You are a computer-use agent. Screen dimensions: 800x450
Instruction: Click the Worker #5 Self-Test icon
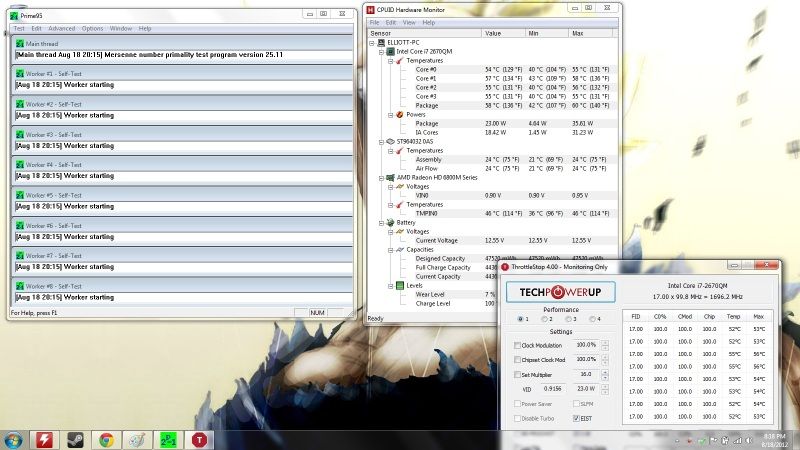coord(20,195)
